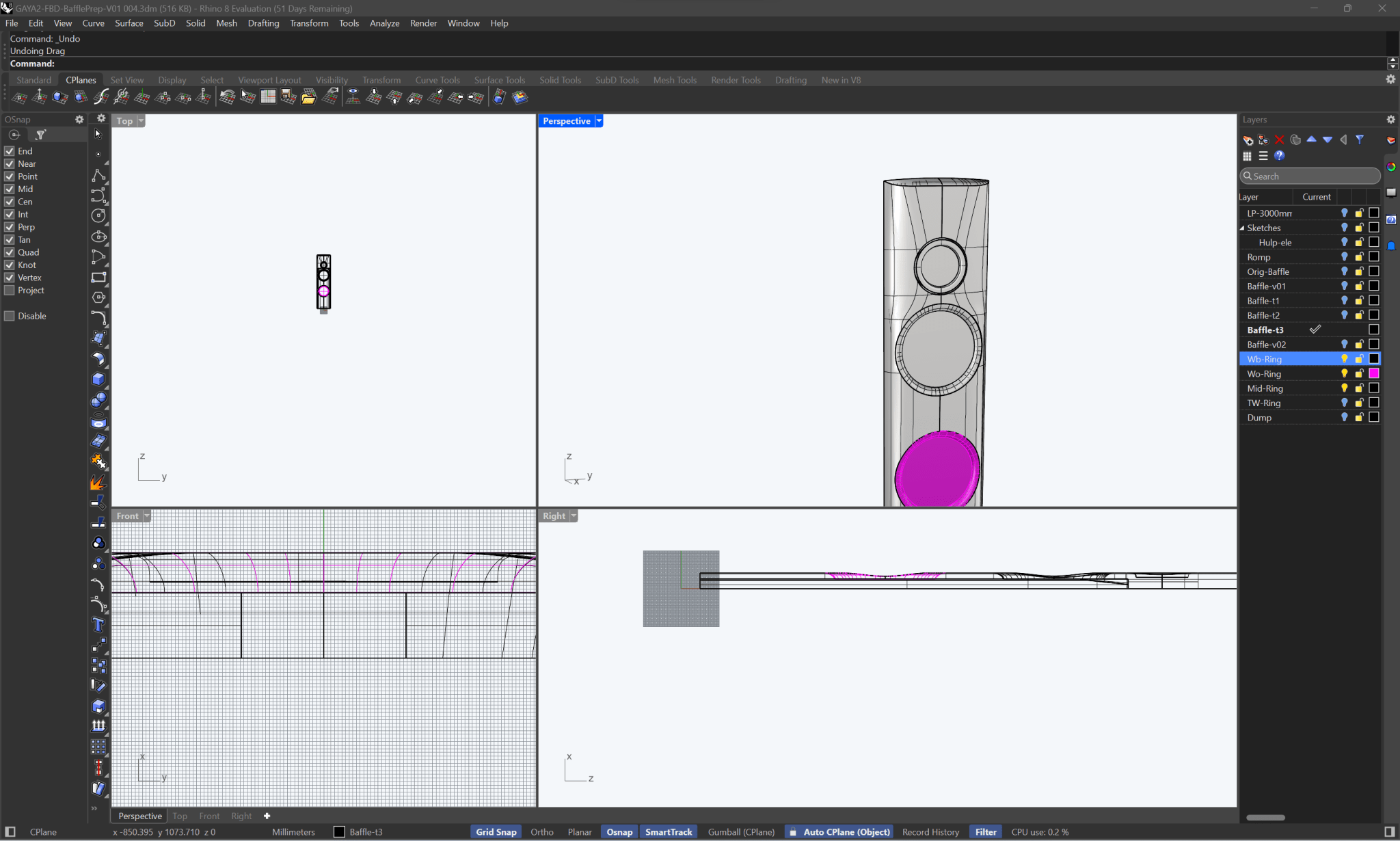The image size is (1400, 841).
Task: Change the Wo-Ring magenta layer color
Action: point(1374,373)
